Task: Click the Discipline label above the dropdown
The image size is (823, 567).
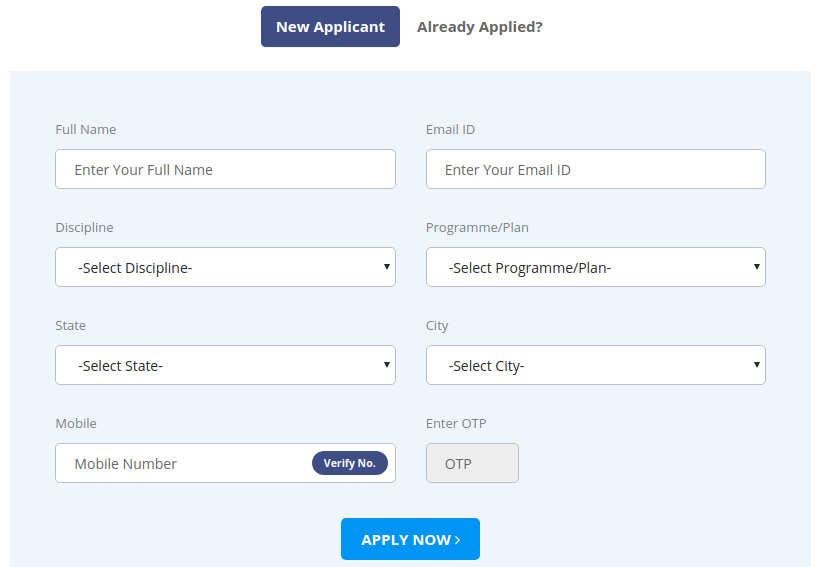Action: click(x=85, y=227)
